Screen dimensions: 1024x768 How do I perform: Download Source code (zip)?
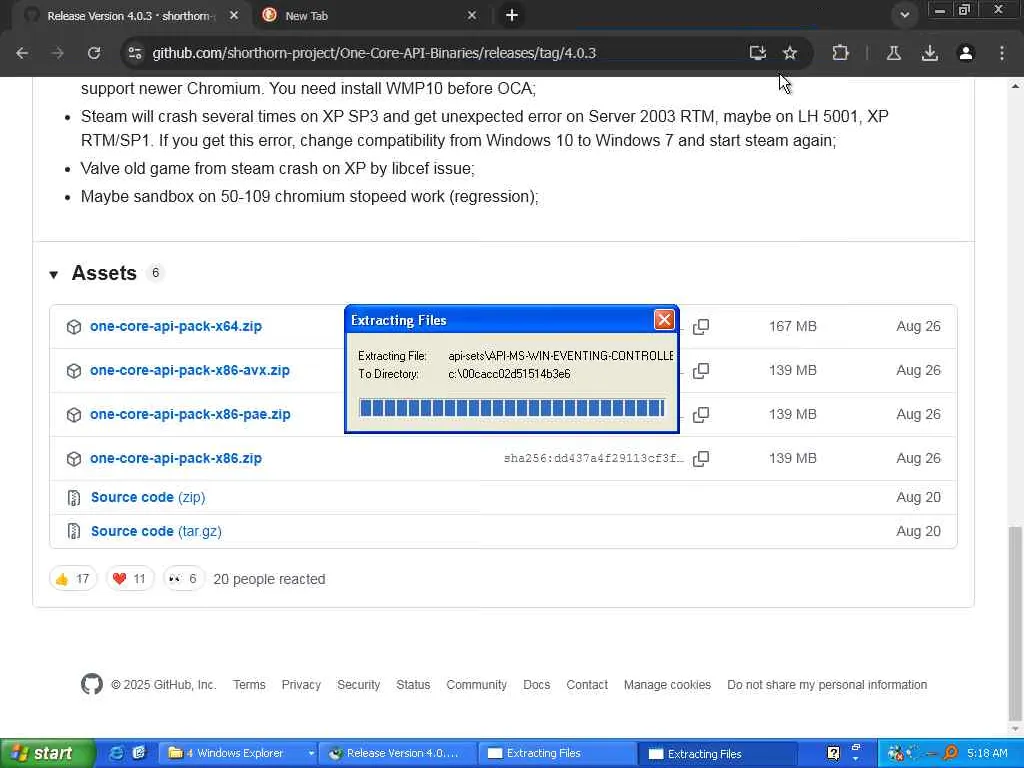pyautogui.click(x=148, y=498)
